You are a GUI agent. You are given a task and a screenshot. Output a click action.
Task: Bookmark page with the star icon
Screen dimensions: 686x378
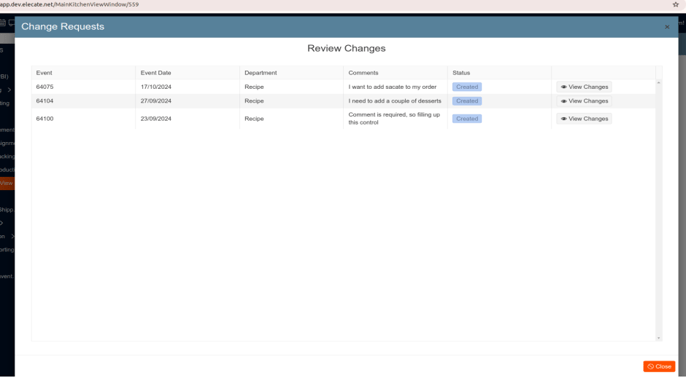pyautogui.click(x=676, y=4)
